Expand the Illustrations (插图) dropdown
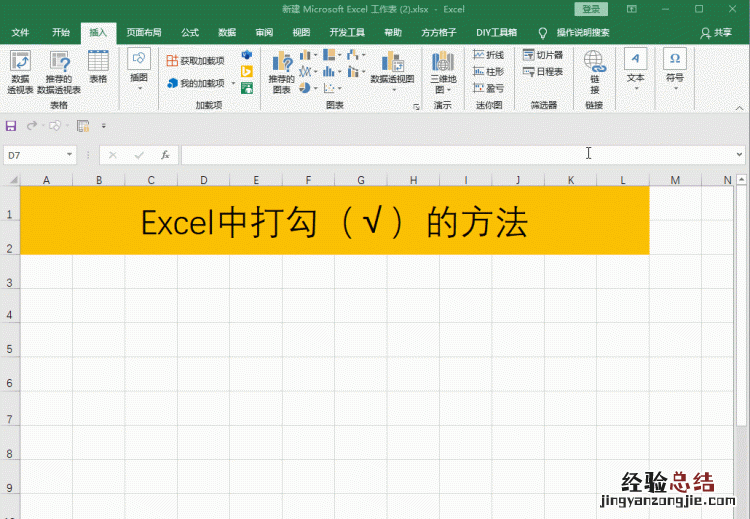The width and height of the screenshot is (750, 519). 139,70
